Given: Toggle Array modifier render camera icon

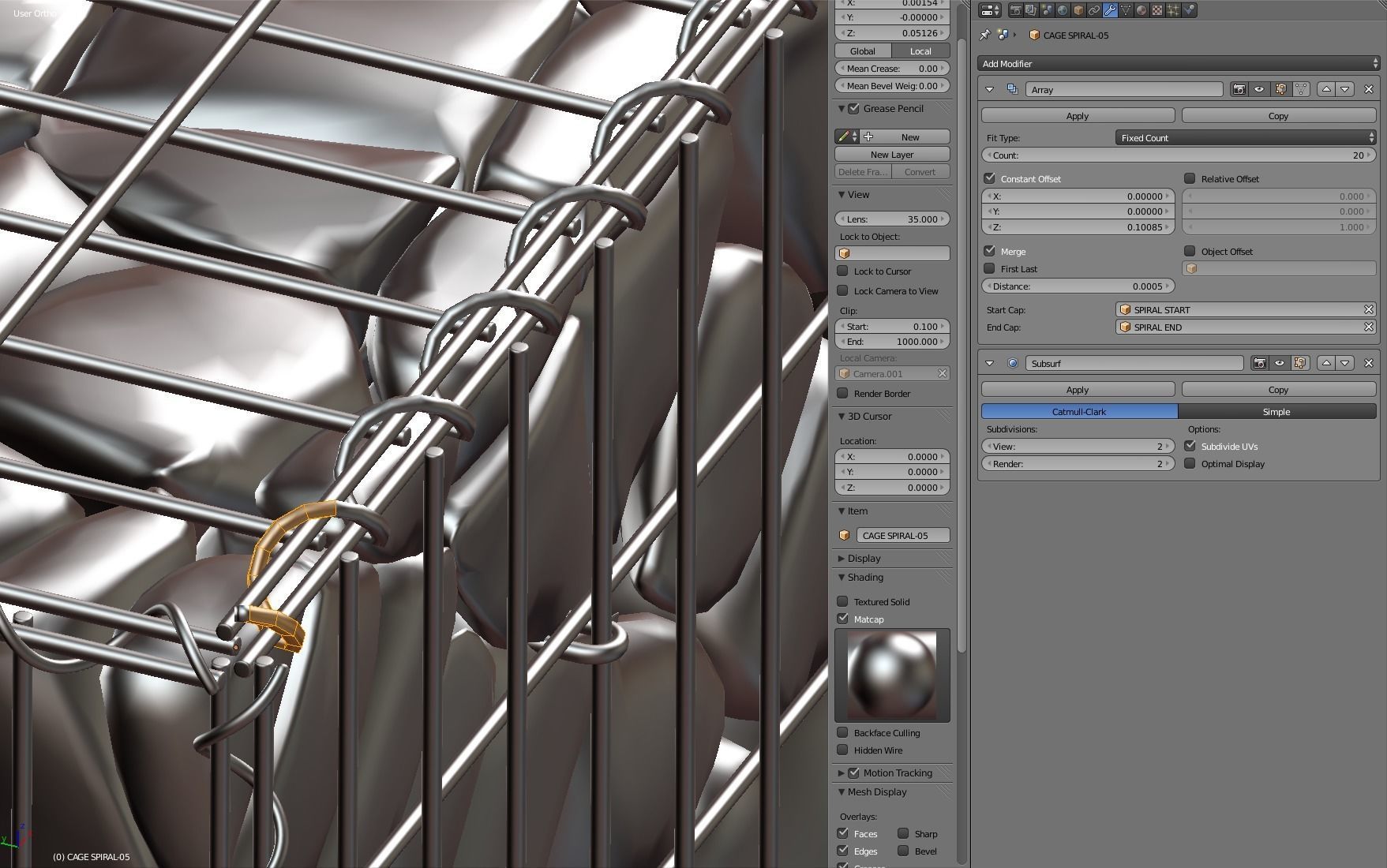Looking at the screenshot, I should 1239,89.
